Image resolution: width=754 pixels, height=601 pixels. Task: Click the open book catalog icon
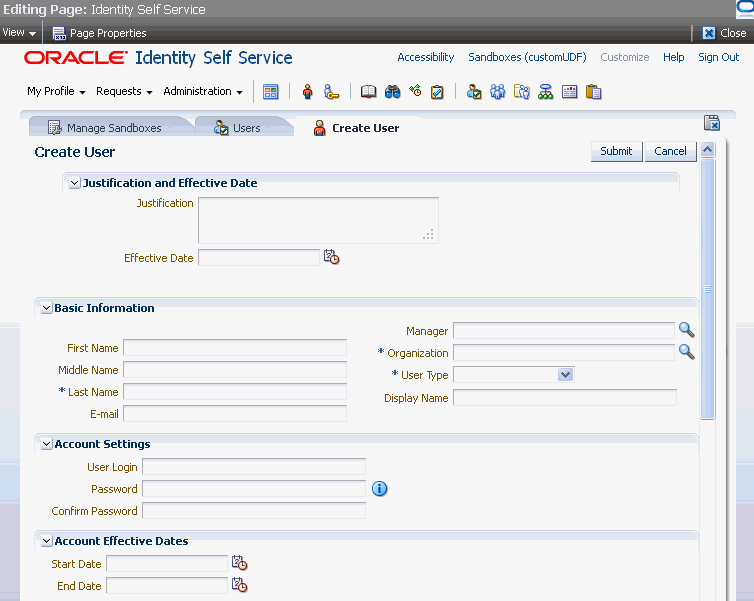[x=368, y=91]
